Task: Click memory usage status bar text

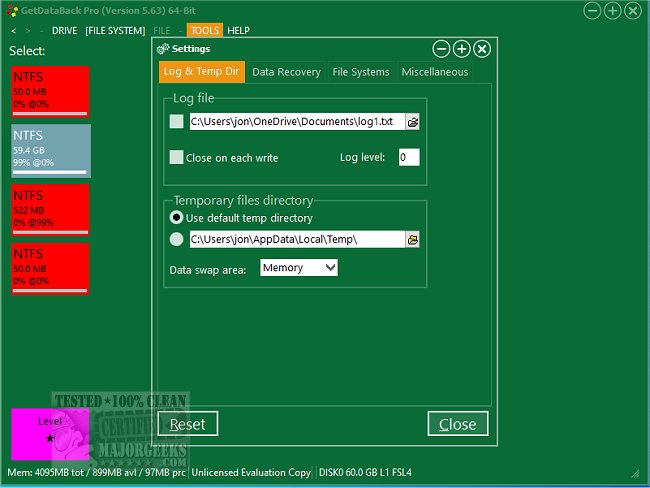Action: [96, 473]
